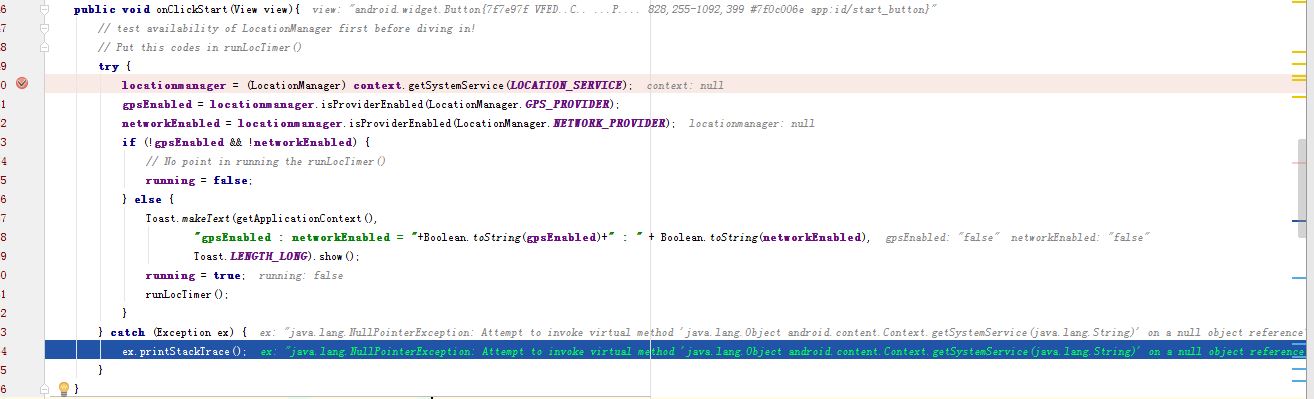
Task: Click the 'runLocTimer();' call statement
Action: pos(187,294)
